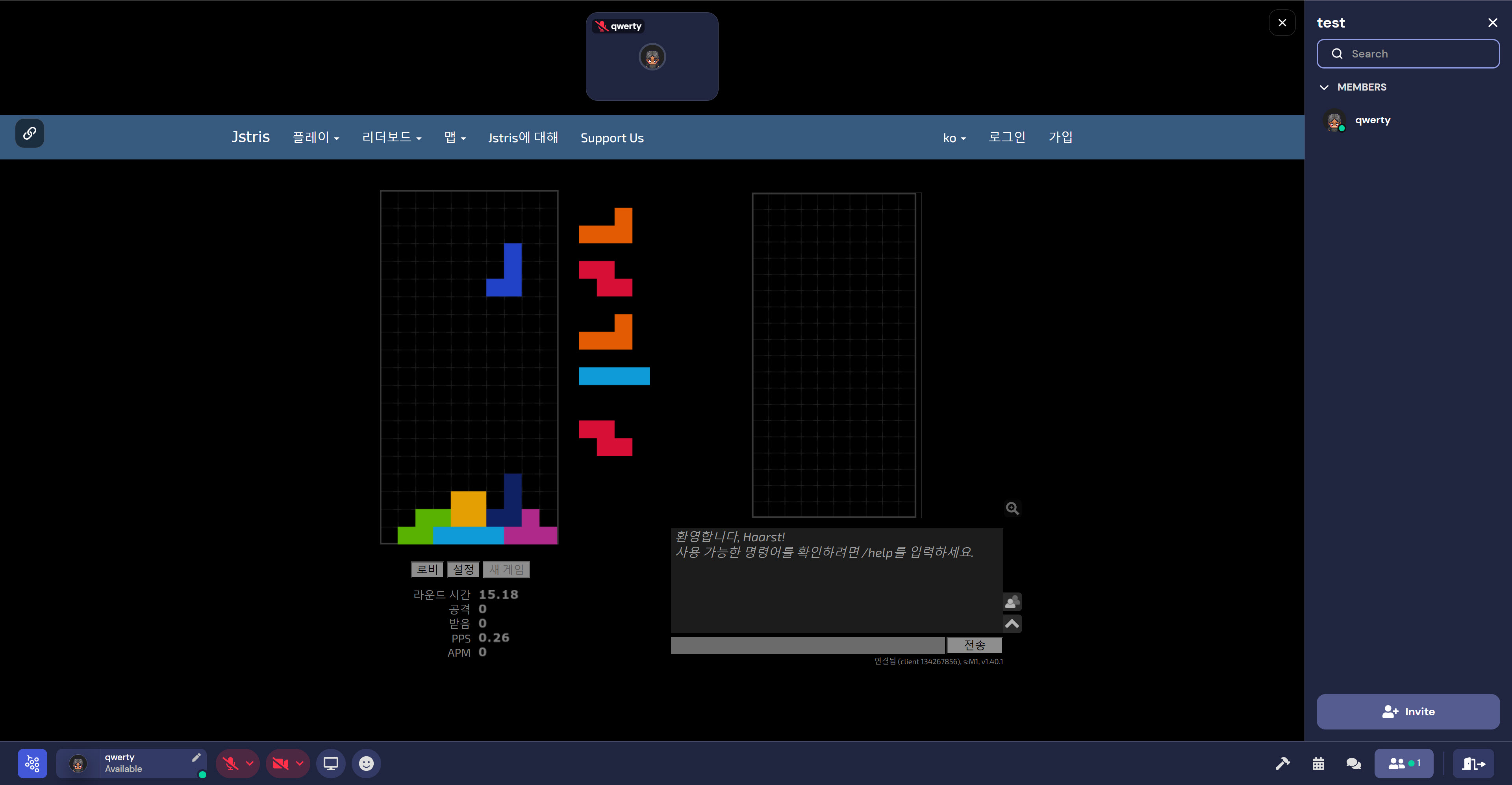Unmute the microphone
This screenshot has height=785, width=1512.
tap(230, 763)
